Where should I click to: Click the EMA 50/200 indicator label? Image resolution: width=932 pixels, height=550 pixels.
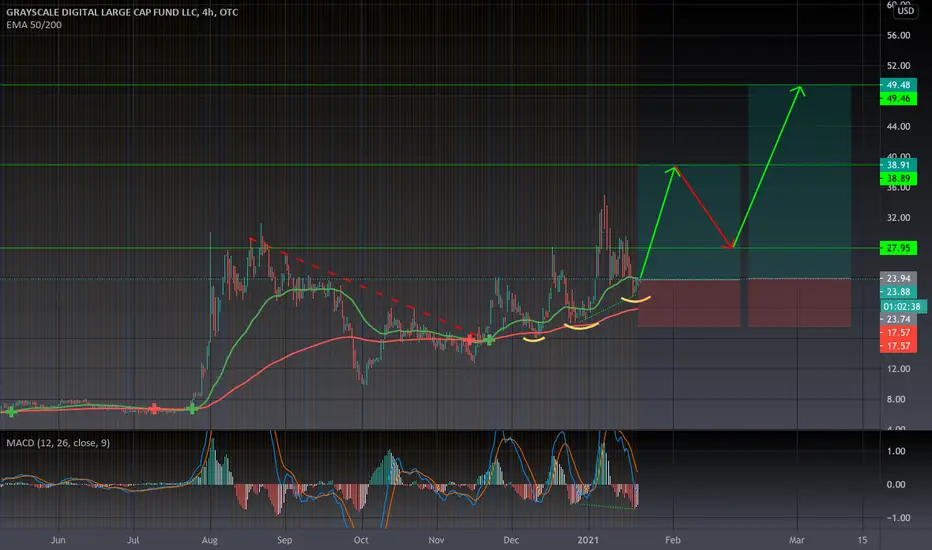coord(34,25)
